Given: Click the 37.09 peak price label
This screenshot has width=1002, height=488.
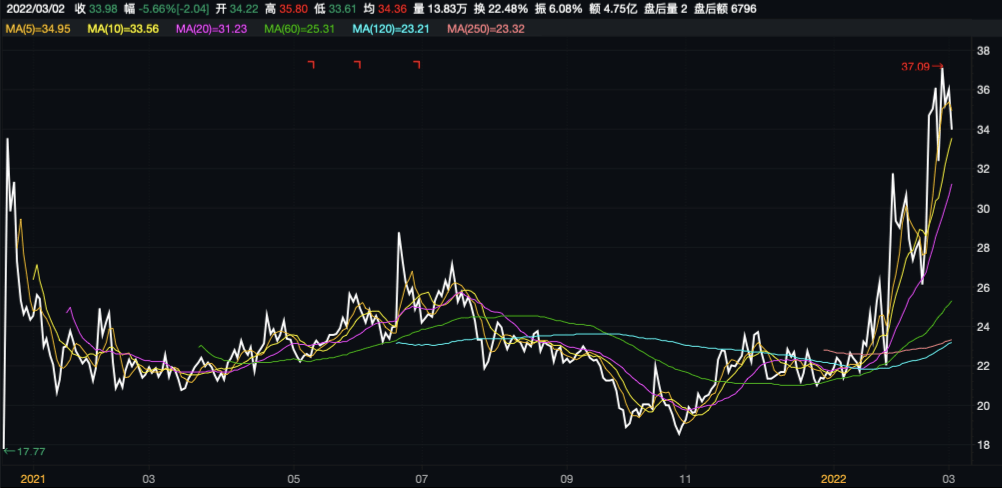Looking at the screenshot, I should 918,67.
